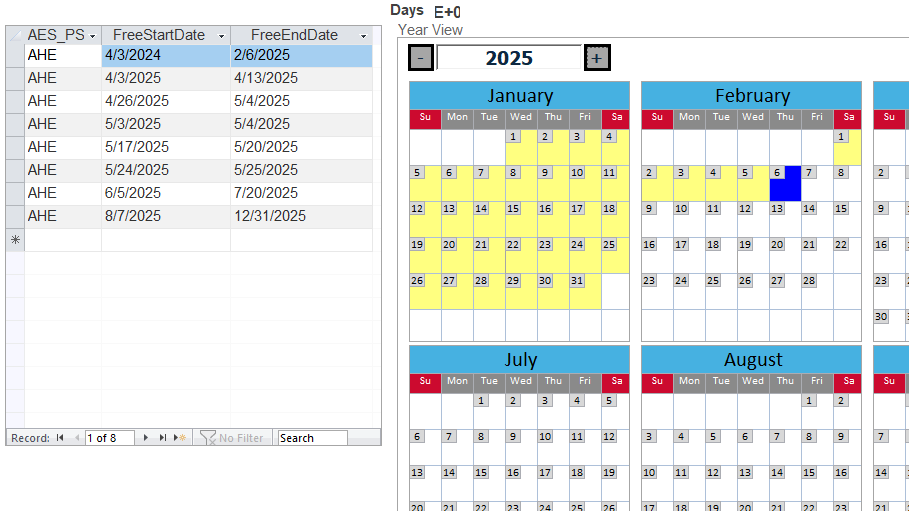This screenshot has height=511, width=909.
Task: Go to first record navigation arrow
Action: coord(60,438)
